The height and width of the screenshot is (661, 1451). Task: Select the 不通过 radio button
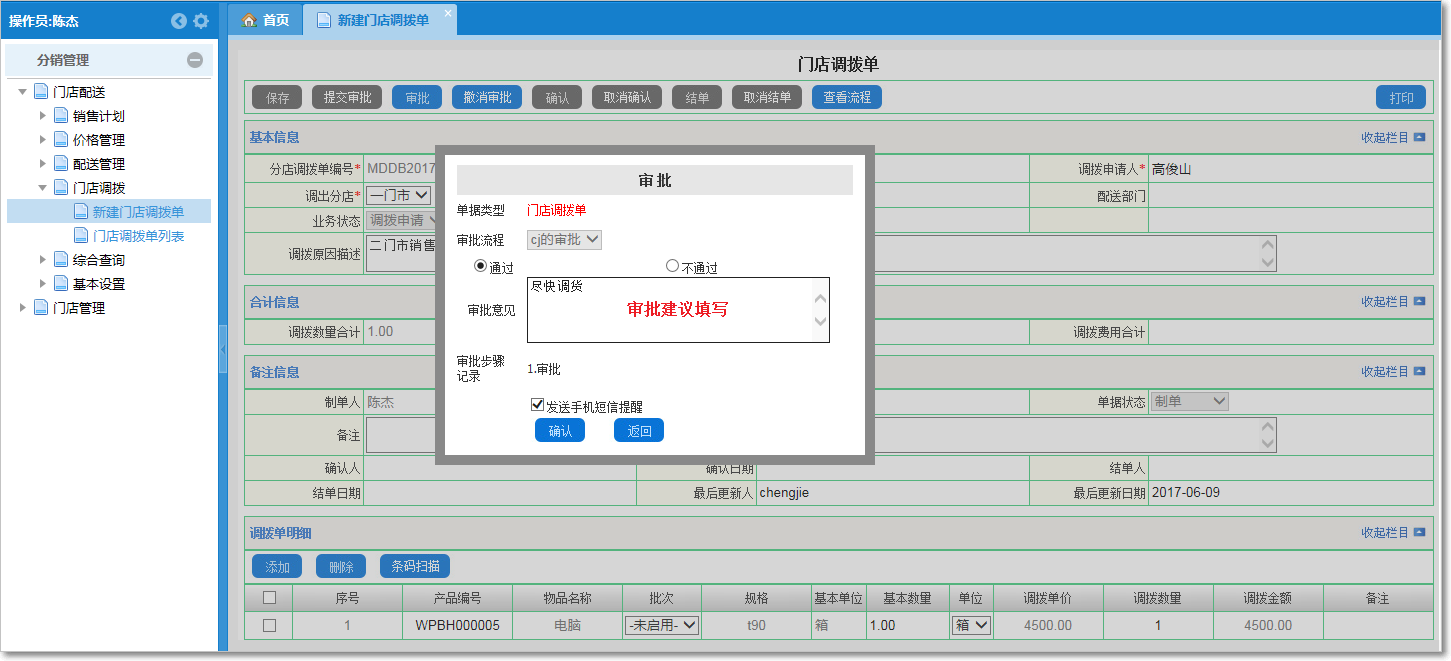coord(672,266)
